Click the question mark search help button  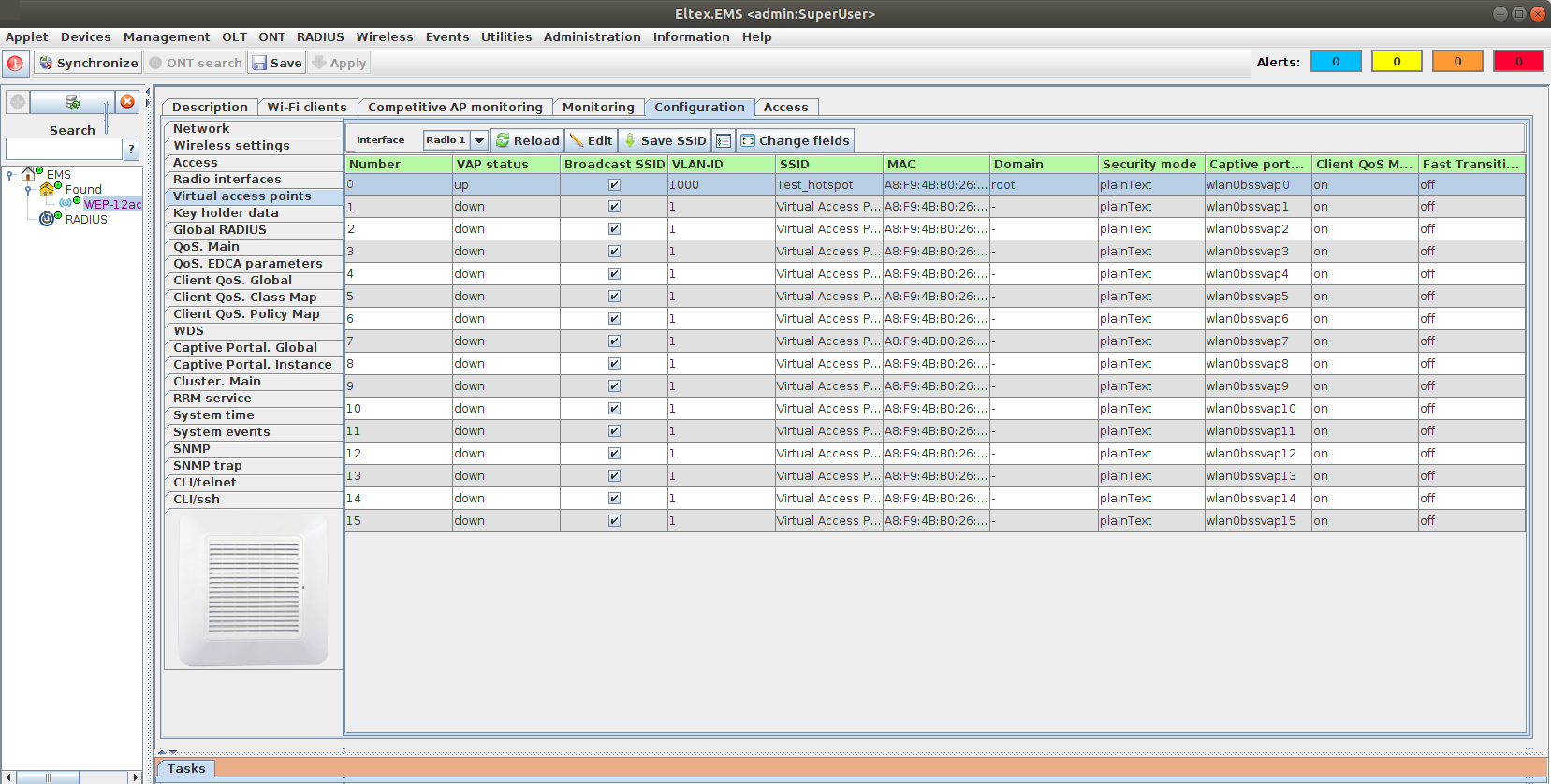click(132, 149)
